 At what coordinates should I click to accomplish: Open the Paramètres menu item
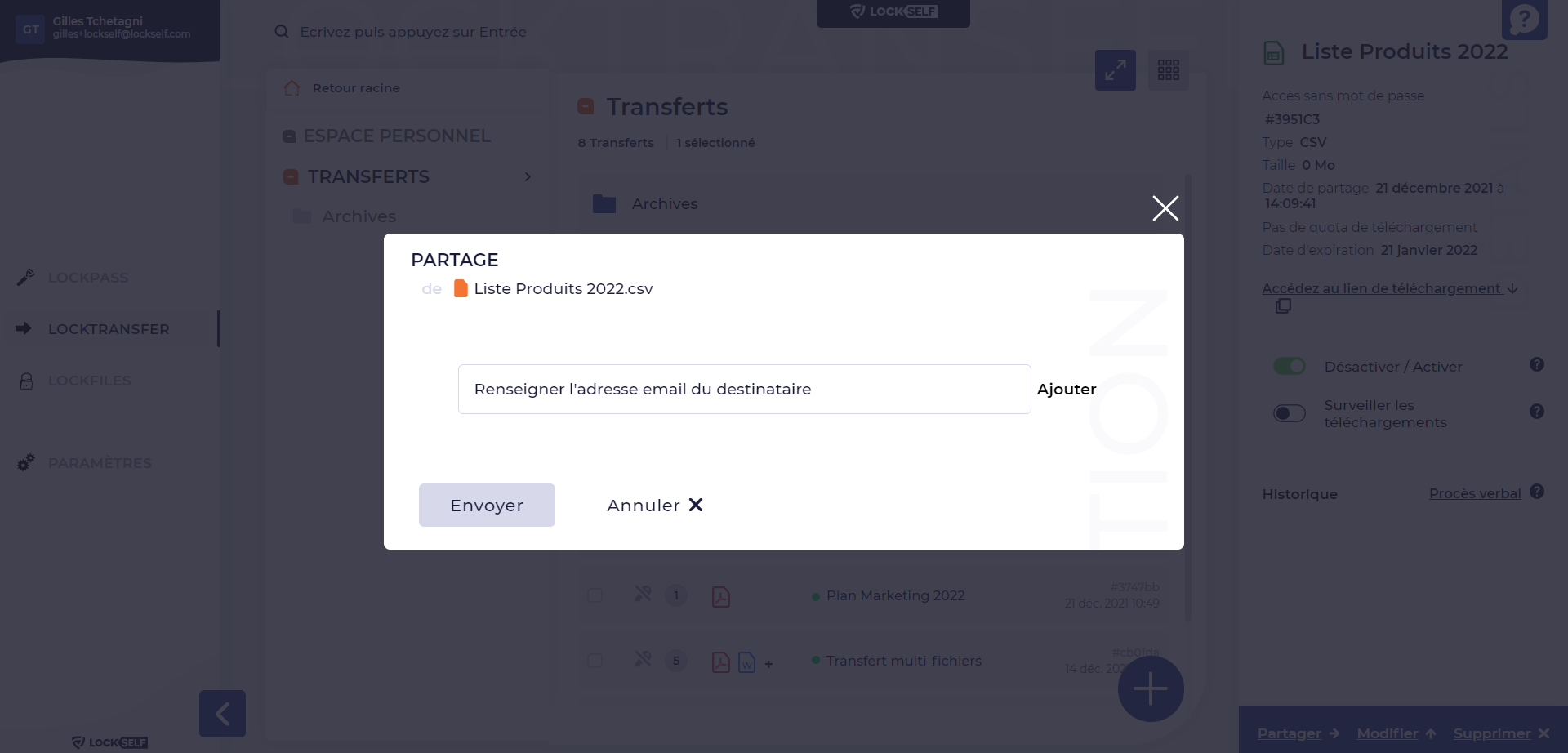[x=100, y=463]
